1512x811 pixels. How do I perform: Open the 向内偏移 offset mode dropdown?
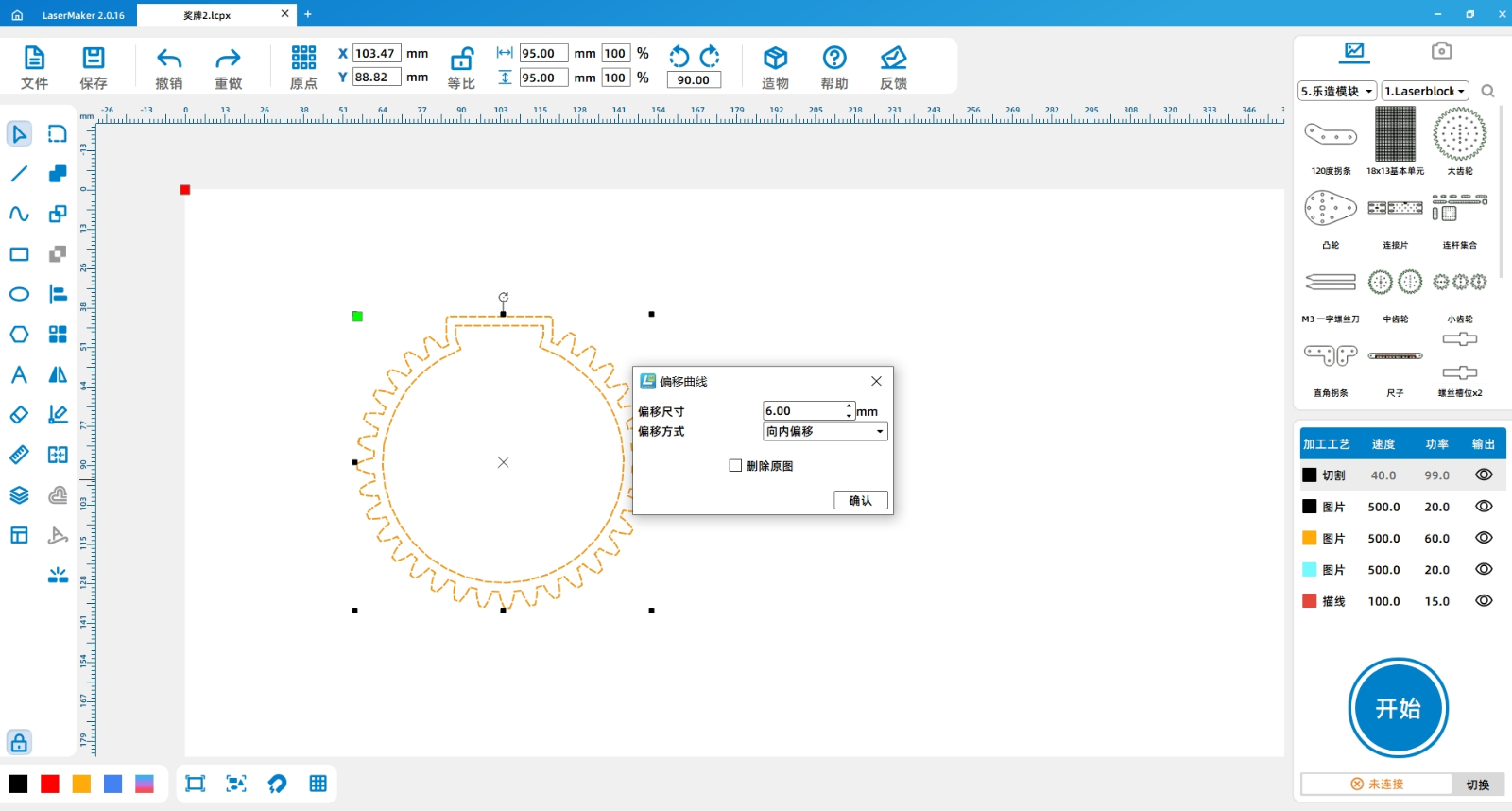825,432
